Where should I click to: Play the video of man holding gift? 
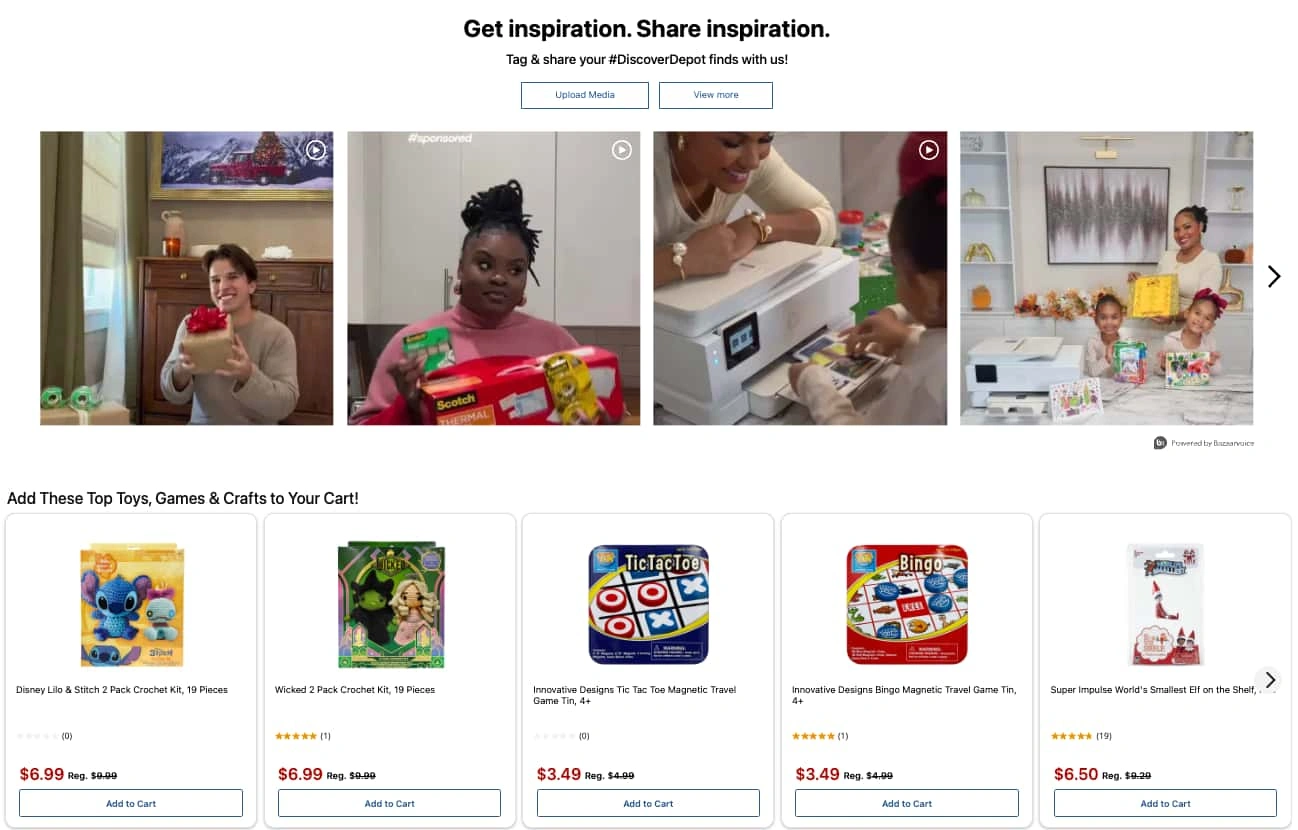(x=186, y=278)
